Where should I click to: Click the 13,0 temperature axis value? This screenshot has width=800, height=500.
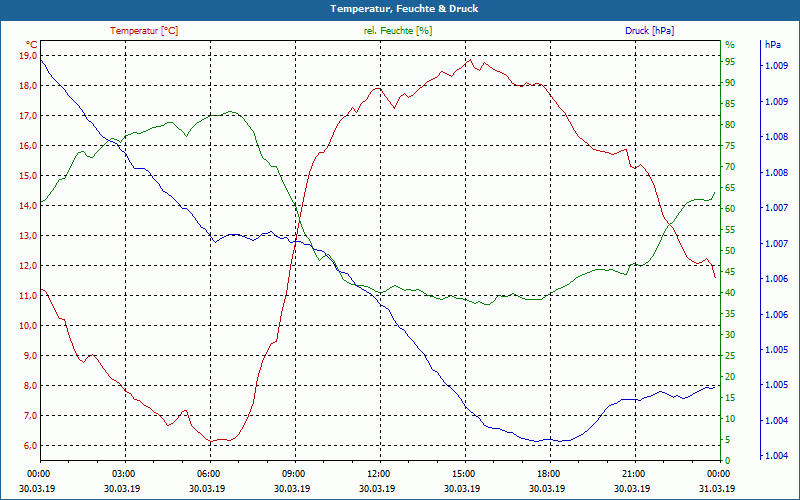(28, 235)
